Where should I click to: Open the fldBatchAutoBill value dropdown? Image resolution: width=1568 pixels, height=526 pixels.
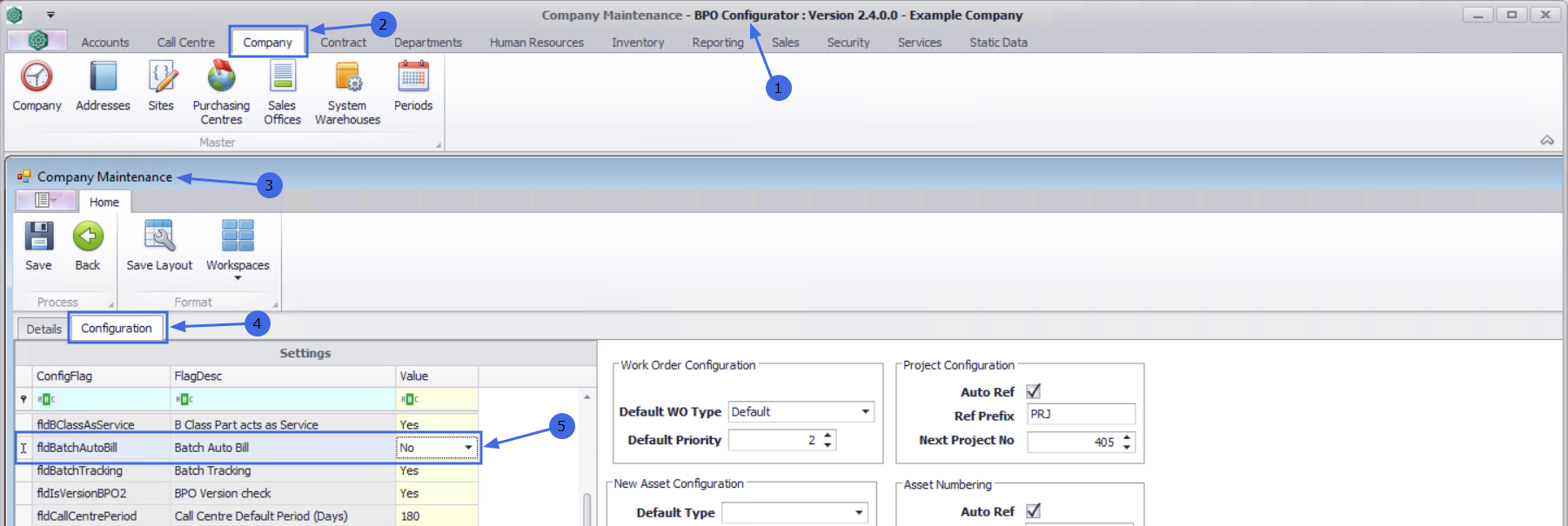[468, 448]
